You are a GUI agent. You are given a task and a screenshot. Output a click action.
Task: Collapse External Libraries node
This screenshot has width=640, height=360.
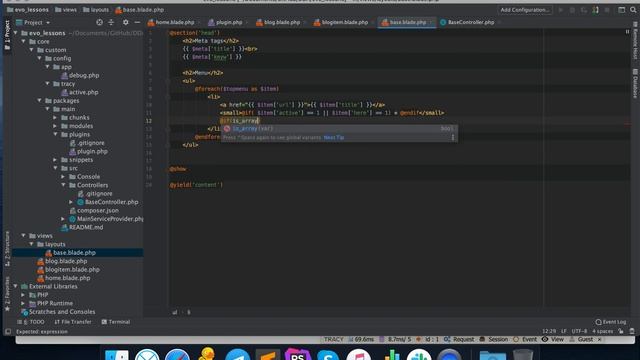[x=16, y=287]
